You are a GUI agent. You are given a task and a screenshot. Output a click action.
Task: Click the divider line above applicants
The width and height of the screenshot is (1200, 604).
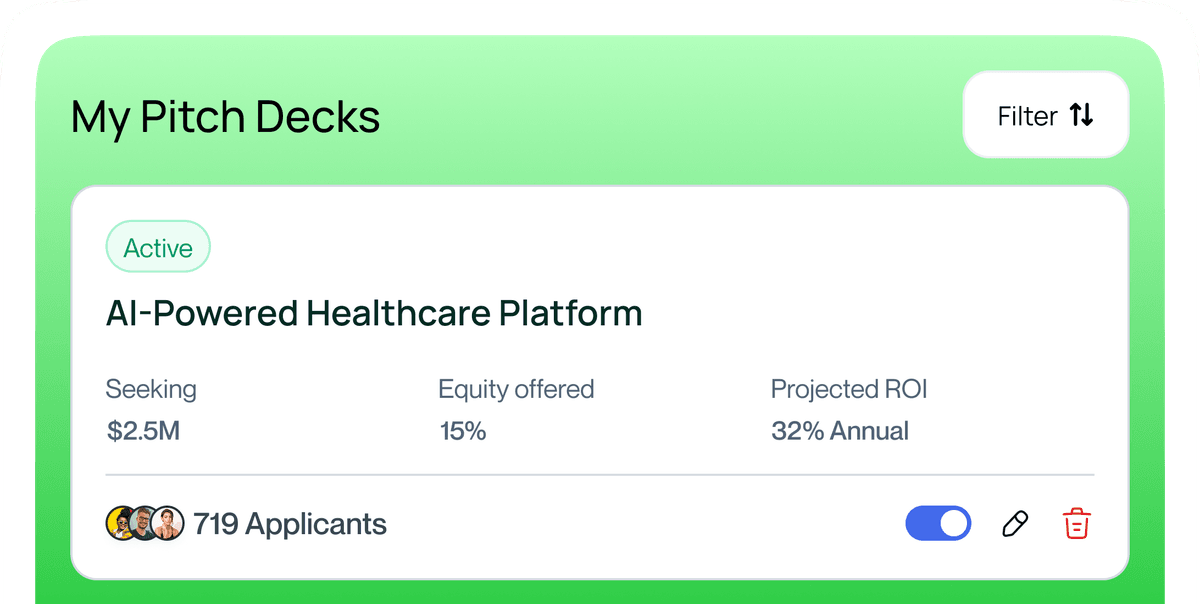600,475
